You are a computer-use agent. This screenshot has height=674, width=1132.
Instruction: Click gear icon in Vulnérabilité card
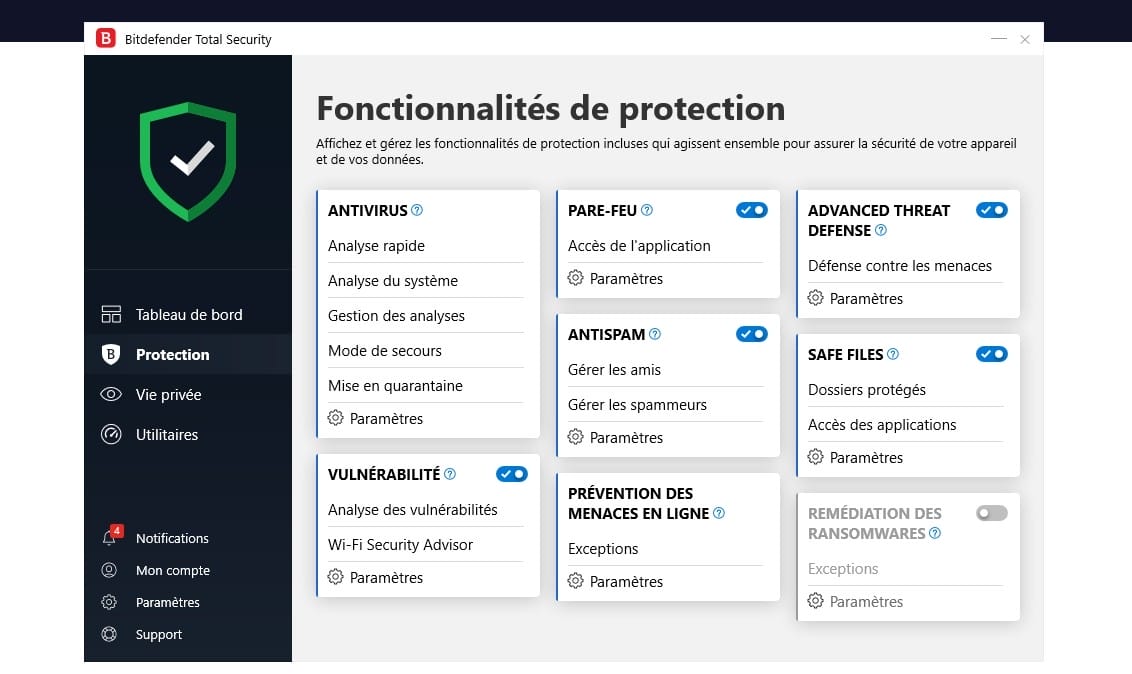pyautogui.click(x=336, y=577)
